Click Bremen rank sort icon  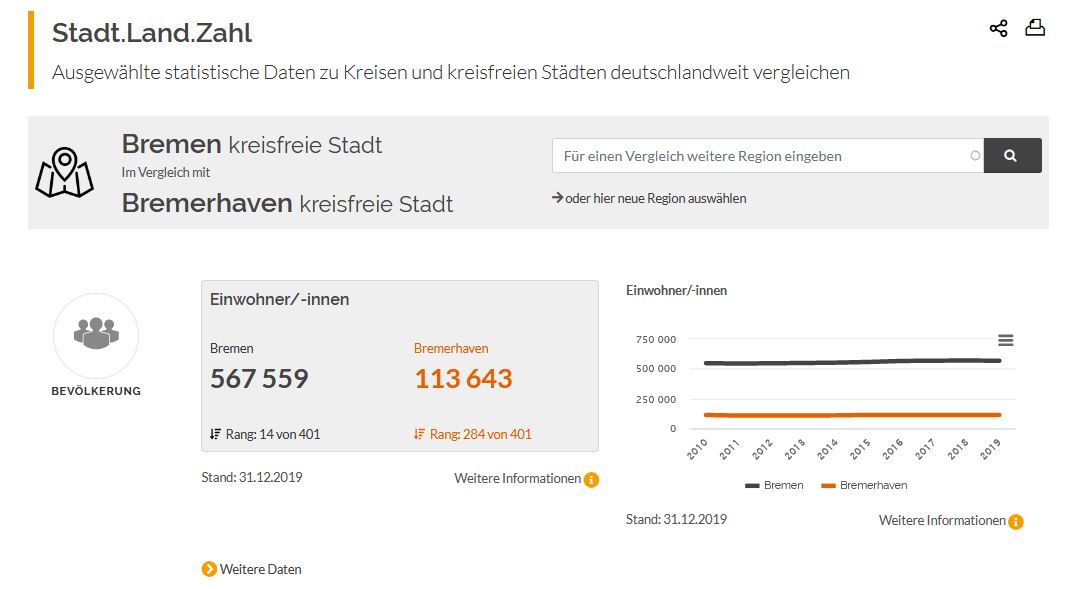[x=215, y=434]
